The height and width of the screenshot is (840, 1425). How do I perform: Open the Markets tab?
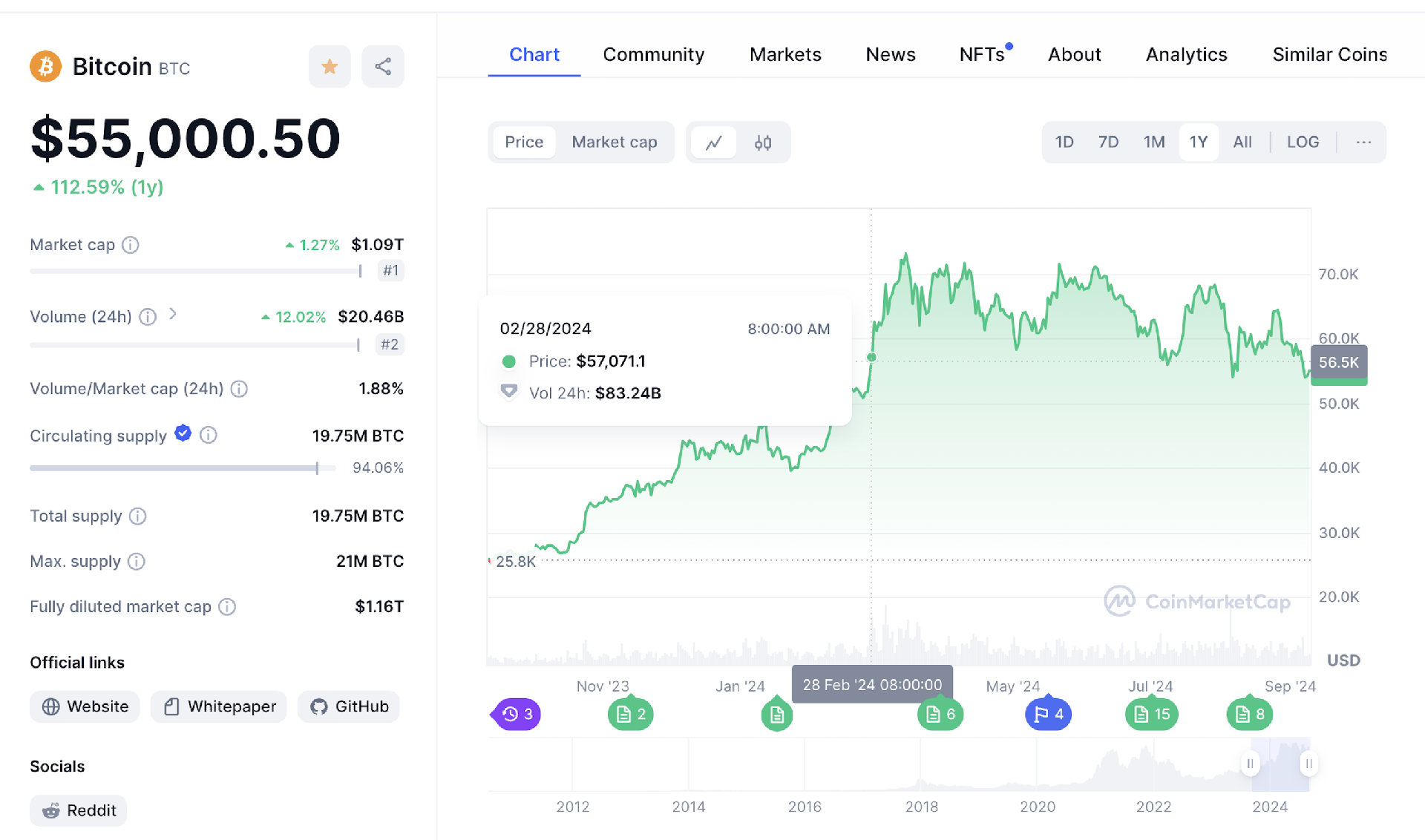pos(785,55)
